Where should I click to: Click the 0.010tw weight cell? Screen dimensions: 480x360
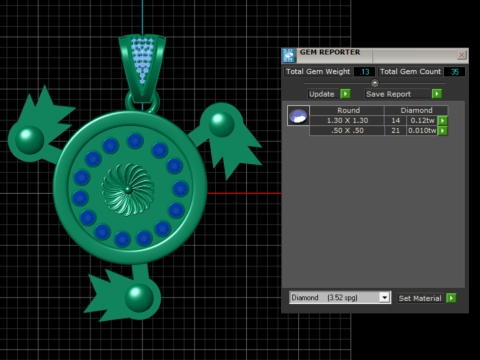click(422, 130)
